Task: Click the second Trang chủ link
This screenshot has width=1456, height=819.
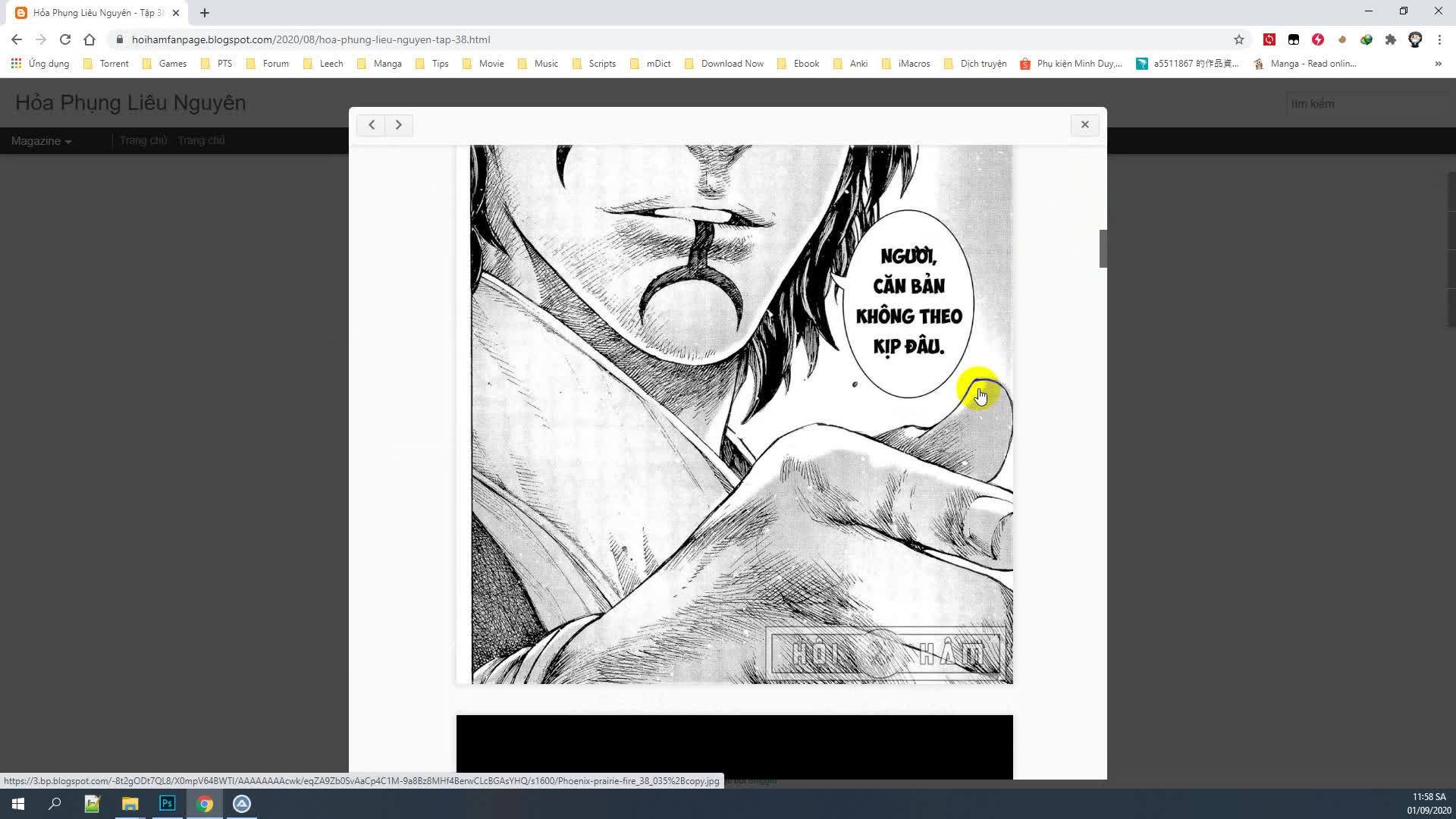Action: pyautogui.click(x=201, y=140)
